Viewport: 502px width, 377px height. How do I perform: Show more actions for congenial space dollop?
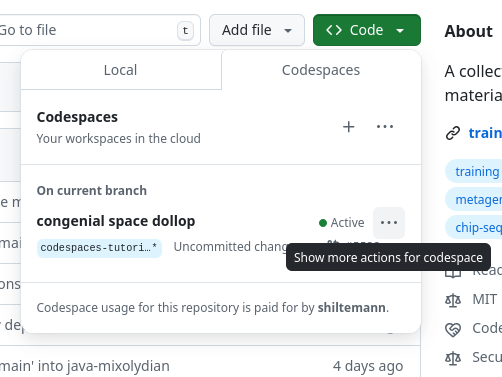[389, 223]
